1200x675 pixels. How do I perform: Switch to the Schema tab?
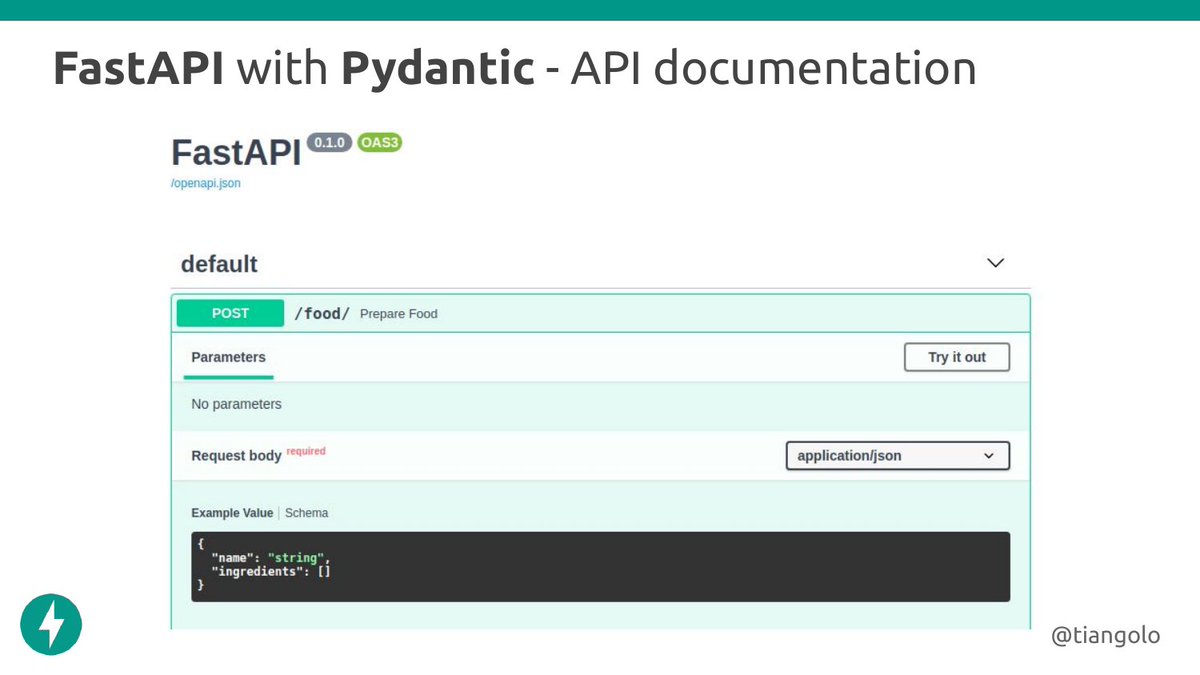click(x=306, y=513)
